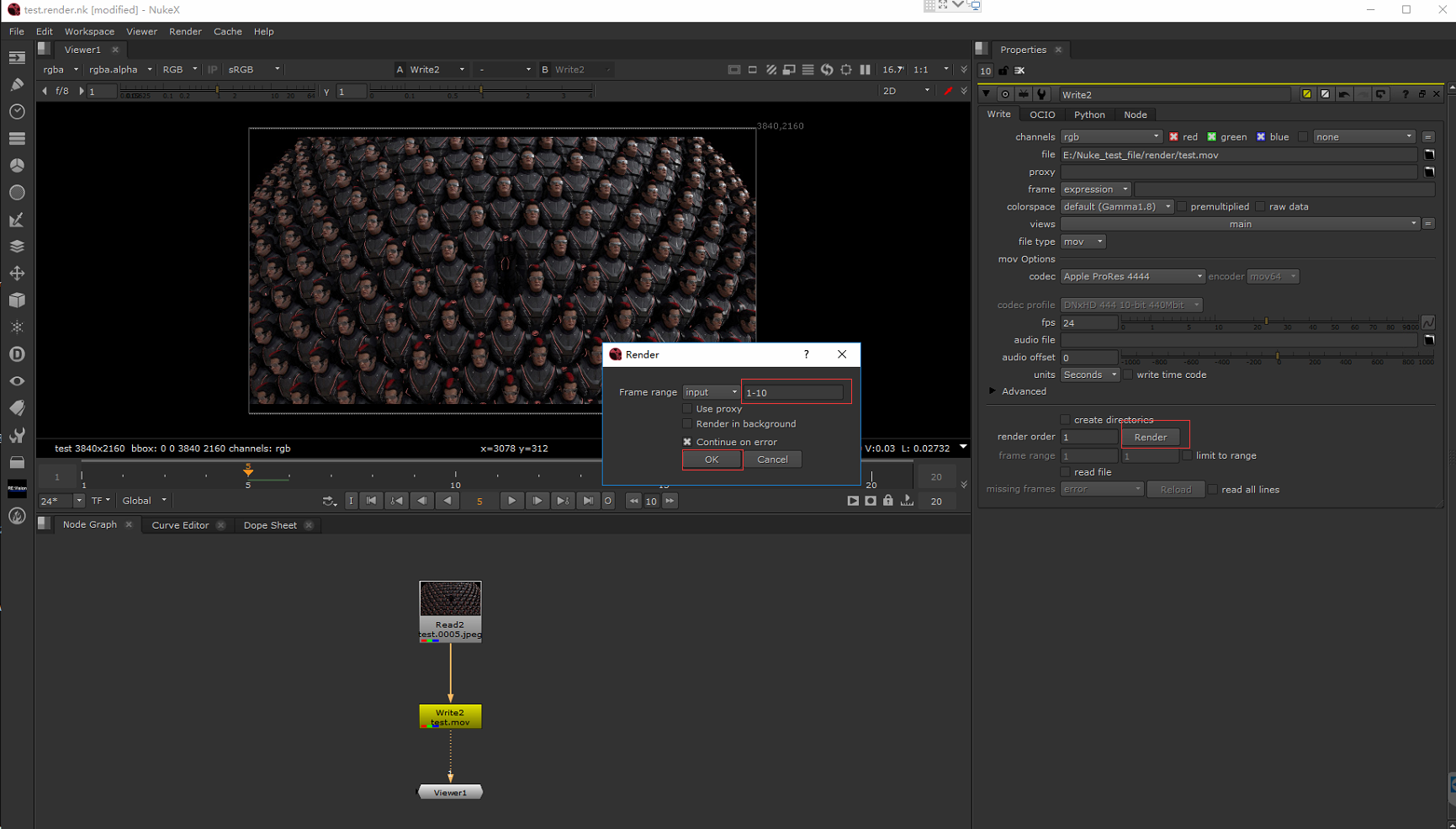Click OK in Render dialog
The image size is (1456, 829).
[x=712, y=460]
